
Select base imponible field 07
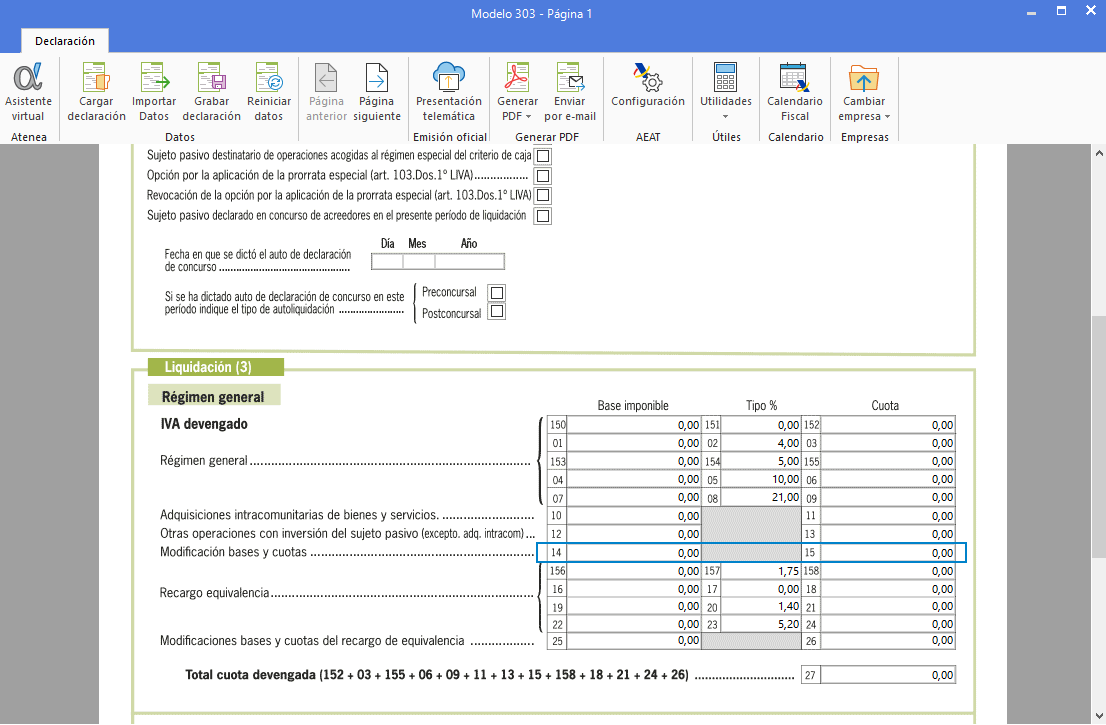point(634,497)
